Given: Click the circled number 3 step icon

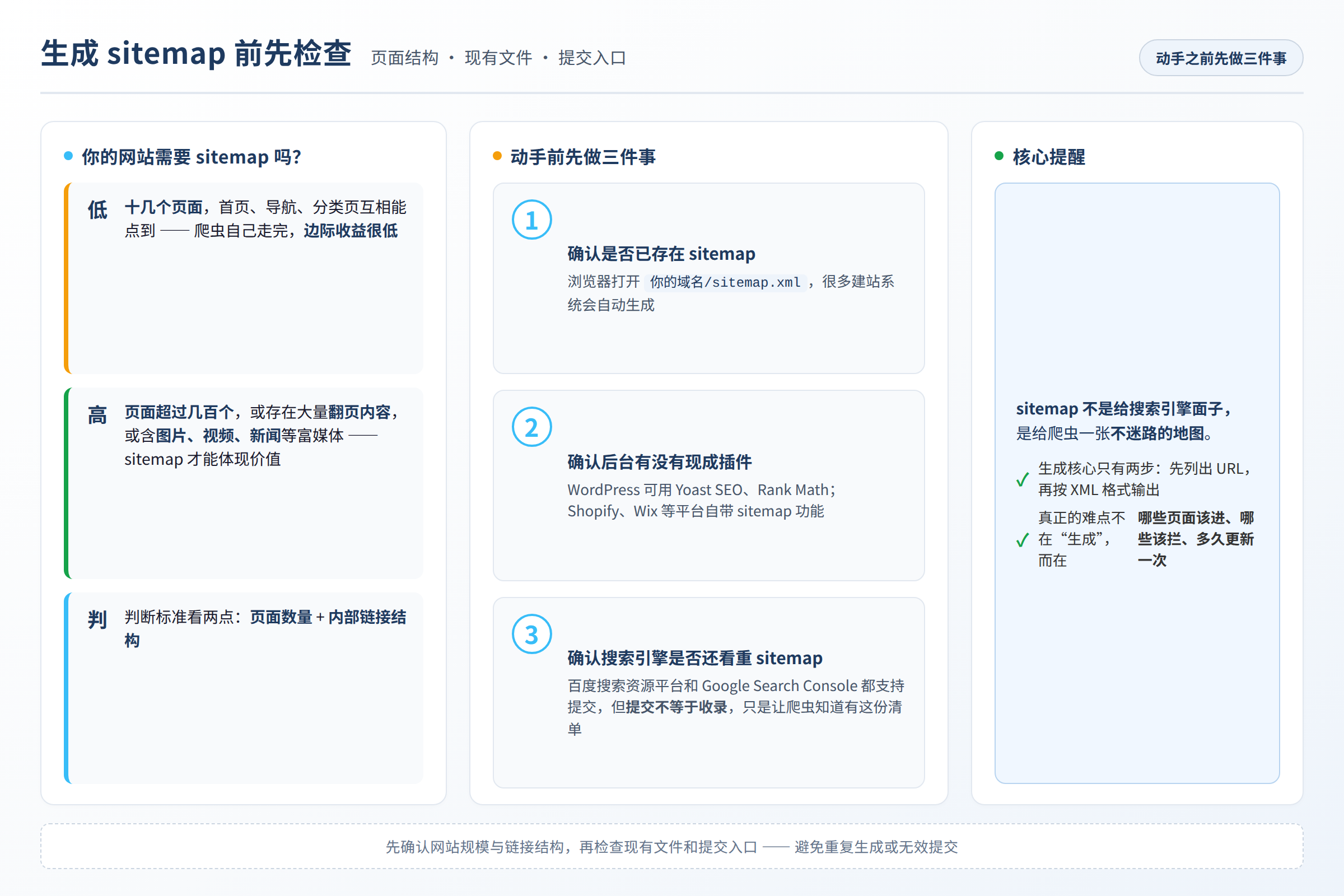Looking at the screenshot, I should click(x=531, y=634).
